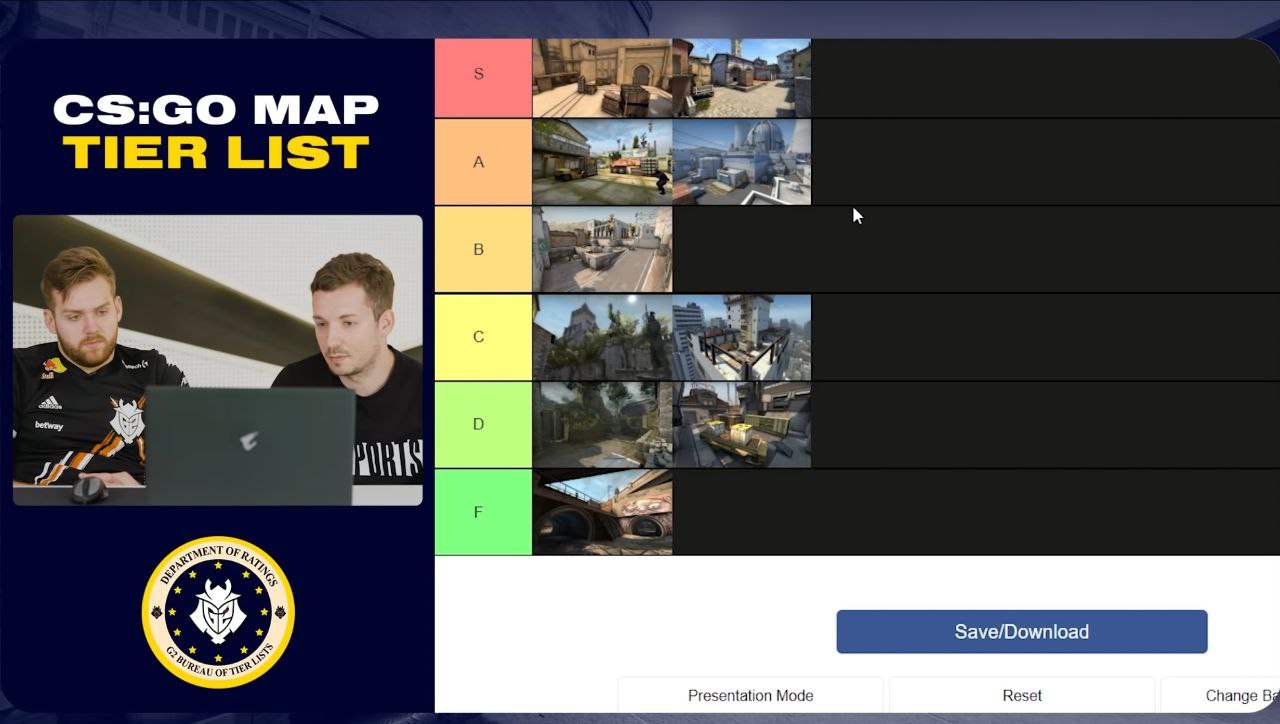Pick the map thumbnail in F tier
Screen dimensions: 1280x724
click(602, 512)
